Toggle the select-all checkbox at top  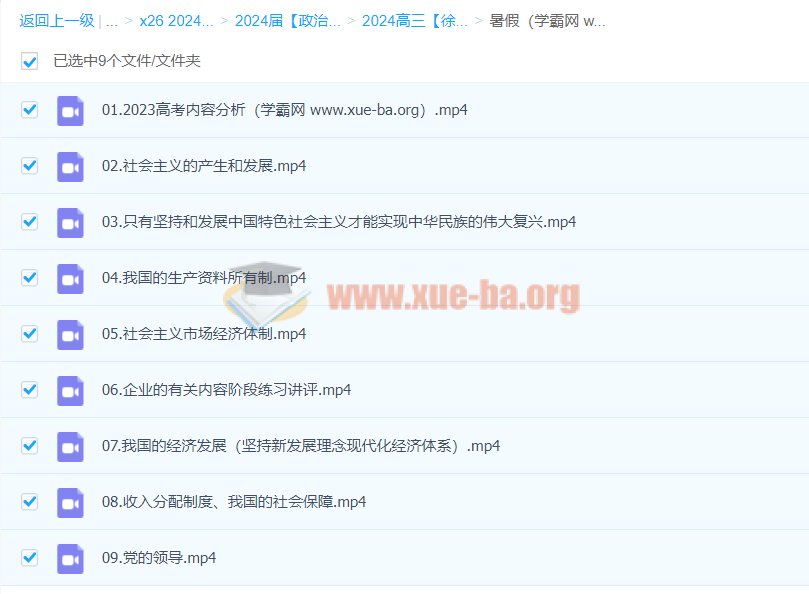point(30,61)
